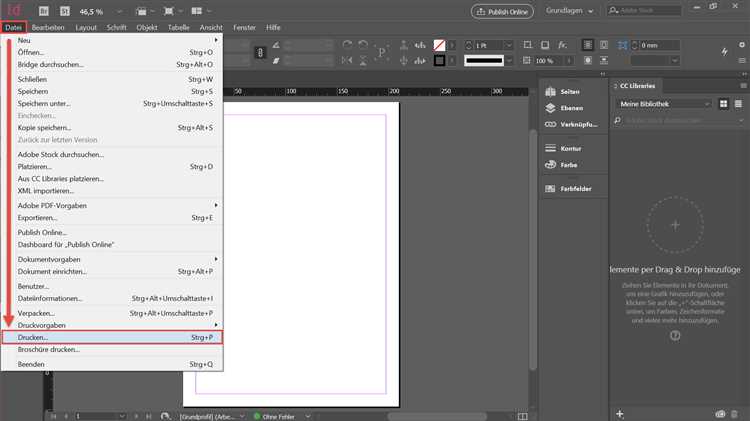The width and height of the screenshot is (750, 421).
Task: Click the Publish Online button
Action: click(502, 11)
